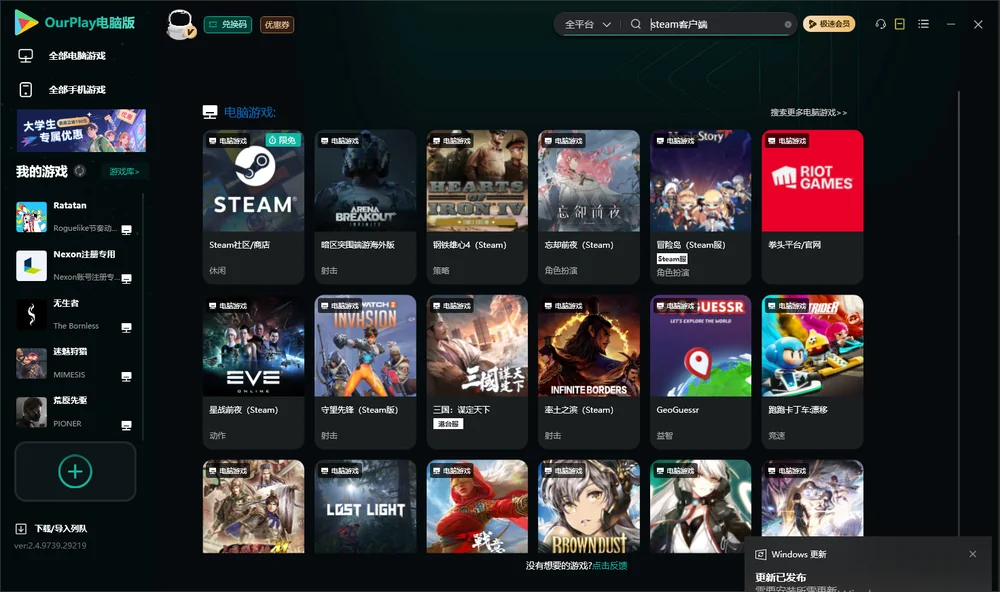1000x592 pixels.
Task: Open customer service headset icon
Action: (881, 24)
